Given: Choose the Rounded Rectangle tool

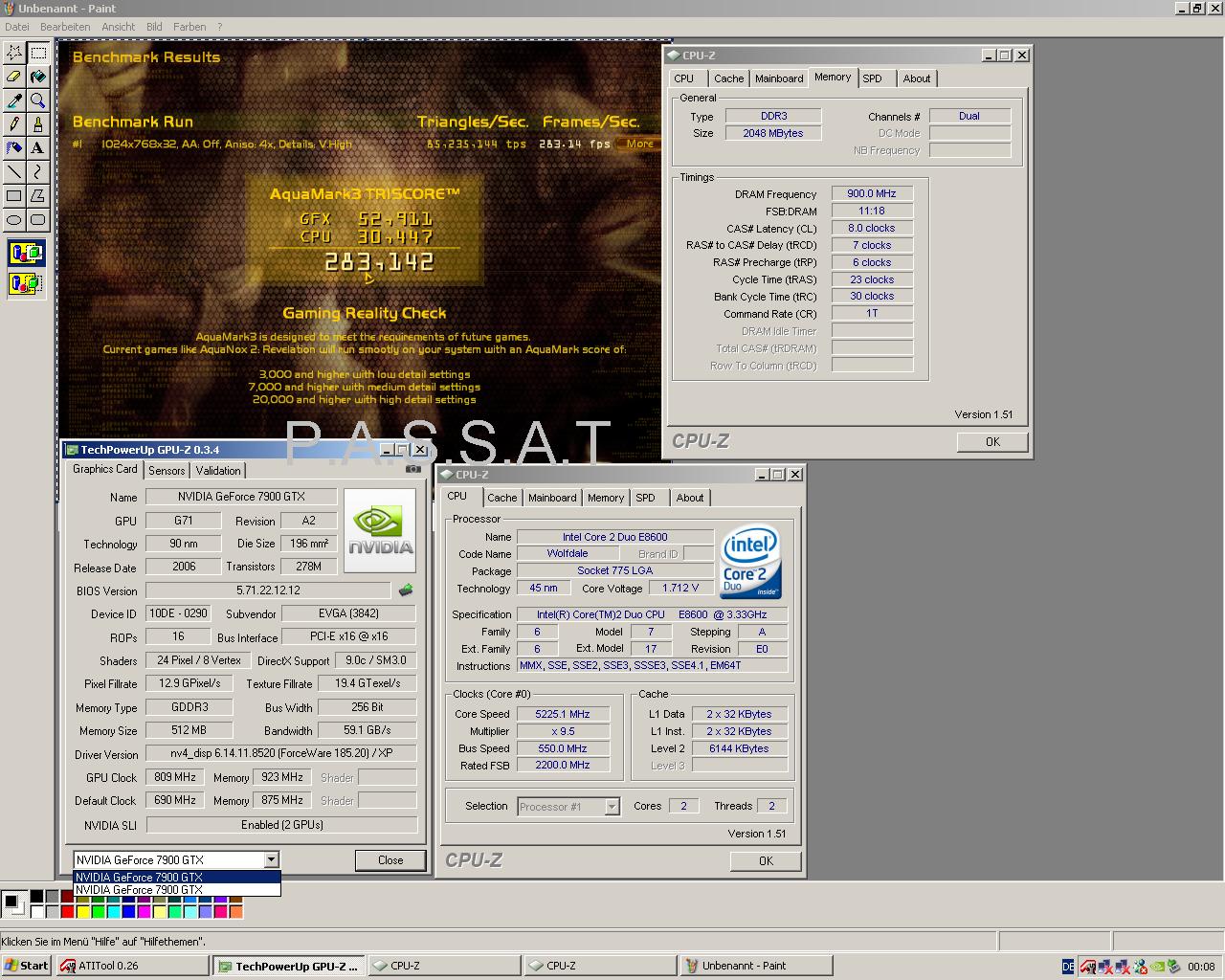Looking at the screenshot, I should point(38,220).
